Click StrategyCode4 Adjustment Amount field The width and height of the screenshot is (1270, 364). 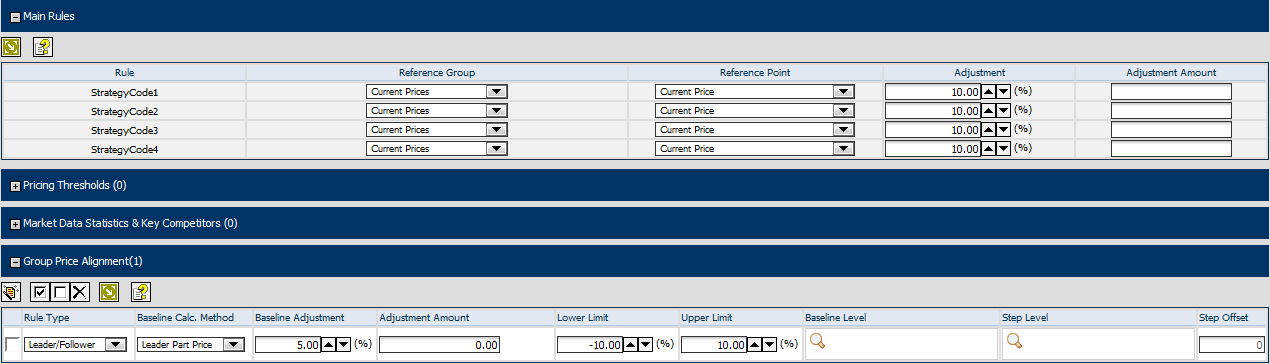1171,149
